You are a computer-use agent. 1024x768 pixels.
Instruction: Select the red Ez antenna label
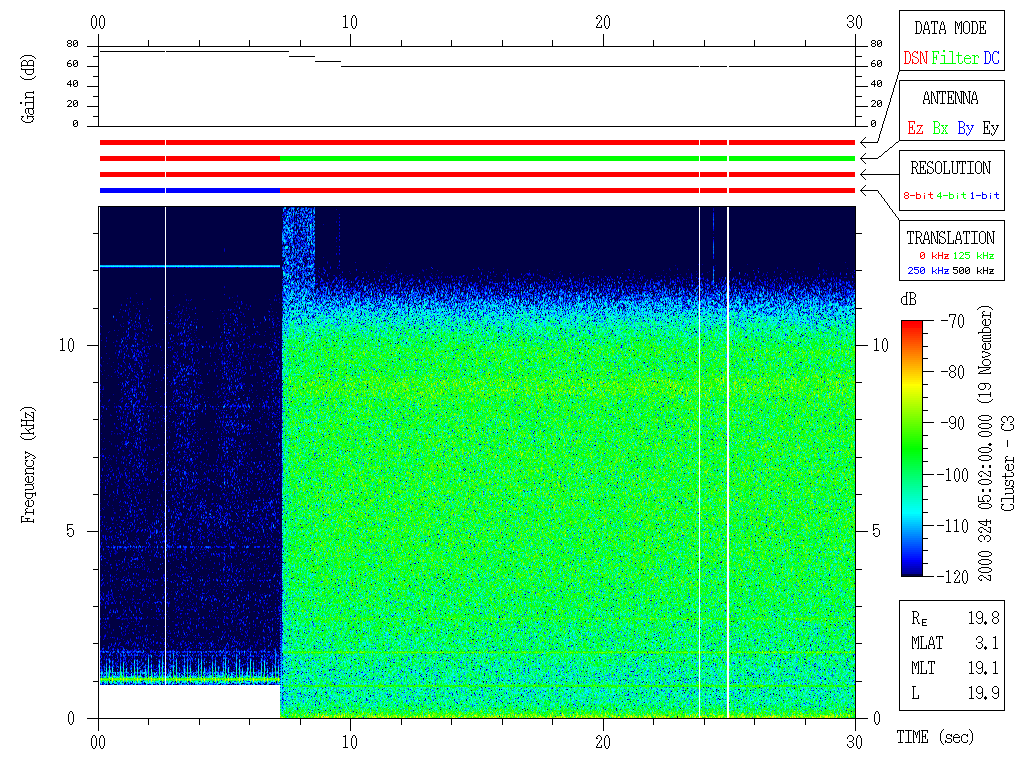coord(915,129)
